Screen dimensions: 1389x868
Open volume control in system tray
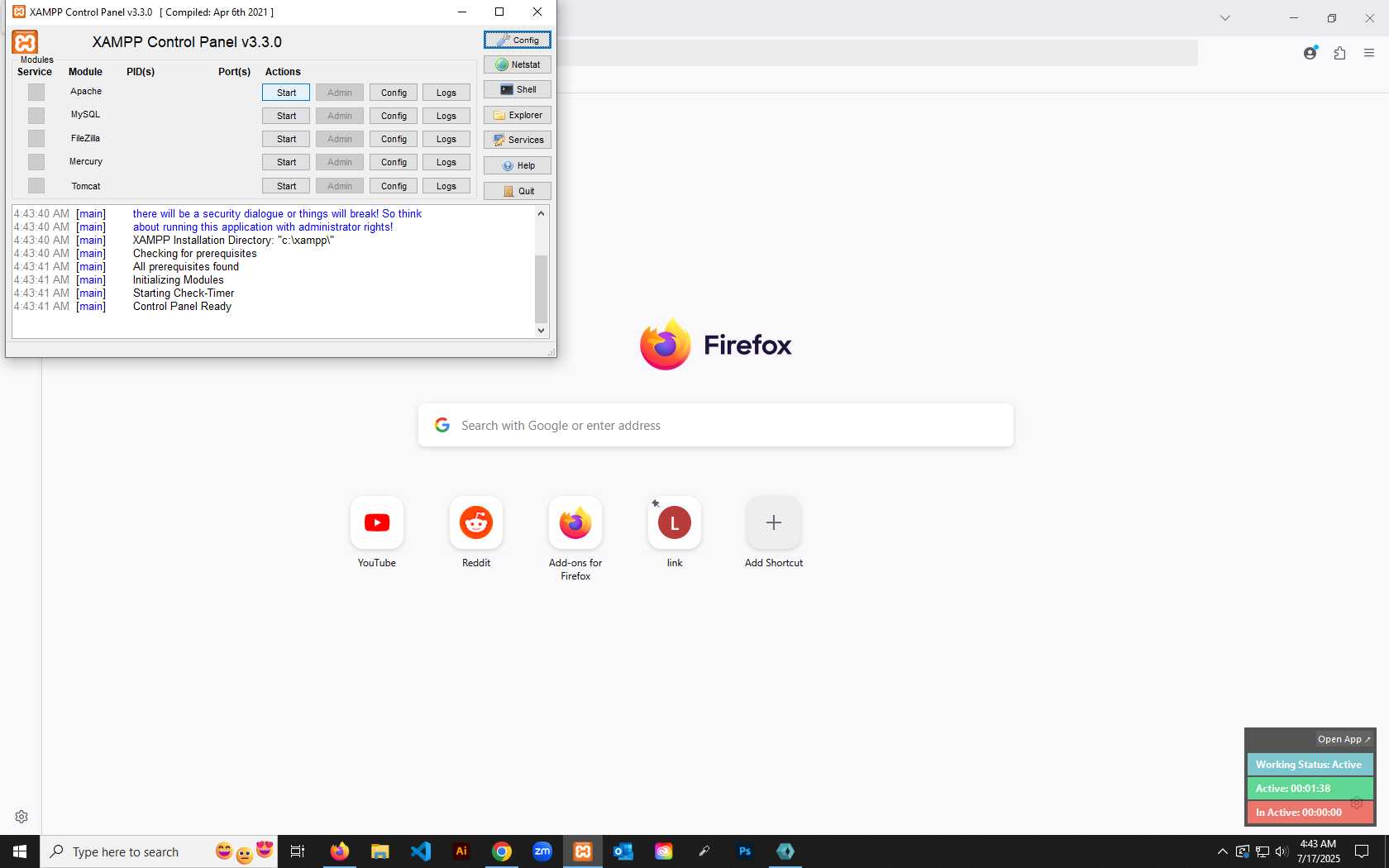1282,851
